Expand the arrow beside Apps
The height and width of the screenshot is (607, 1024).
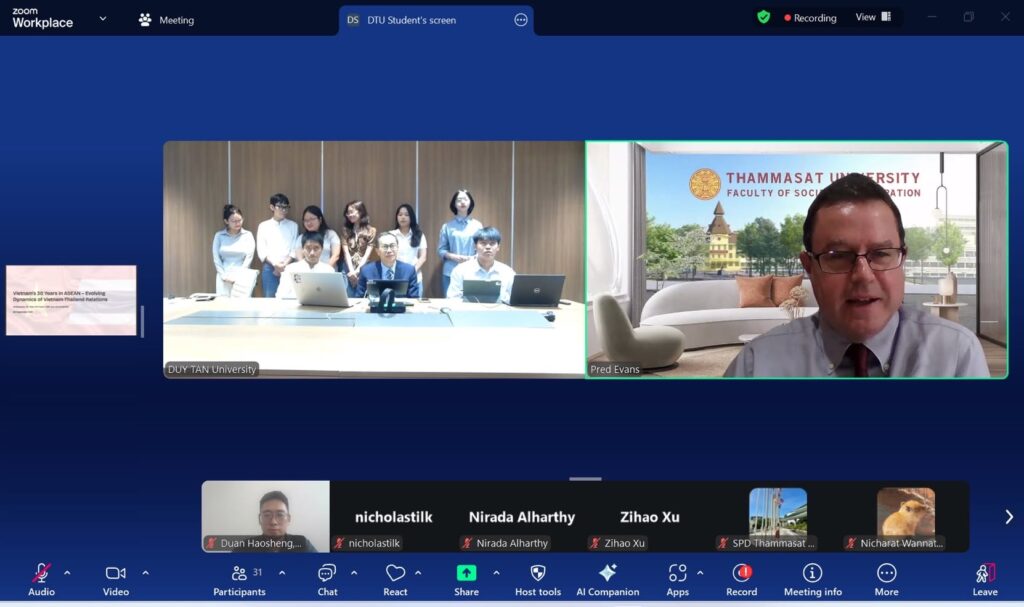pyautogui.click(x=700, y=573)
